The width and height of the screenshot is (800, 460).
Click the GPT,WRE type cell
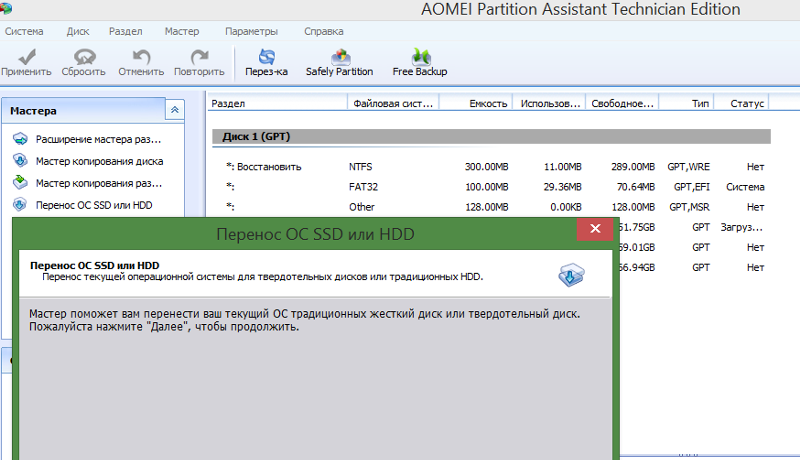click(x=688, y=167)
